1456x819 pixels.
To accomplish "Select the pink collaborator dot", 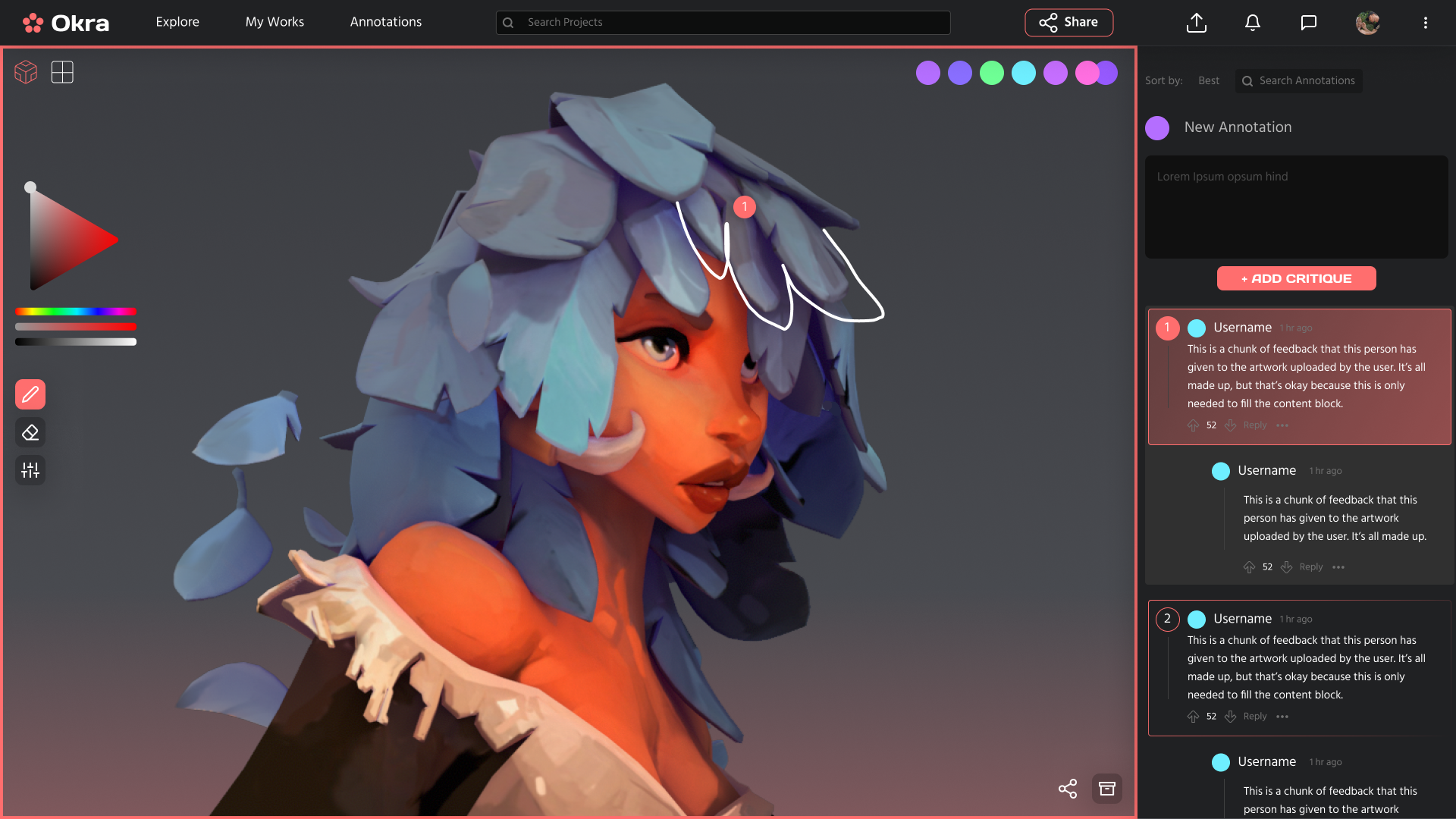I will pyautogui.click(x=1086, y=73).
